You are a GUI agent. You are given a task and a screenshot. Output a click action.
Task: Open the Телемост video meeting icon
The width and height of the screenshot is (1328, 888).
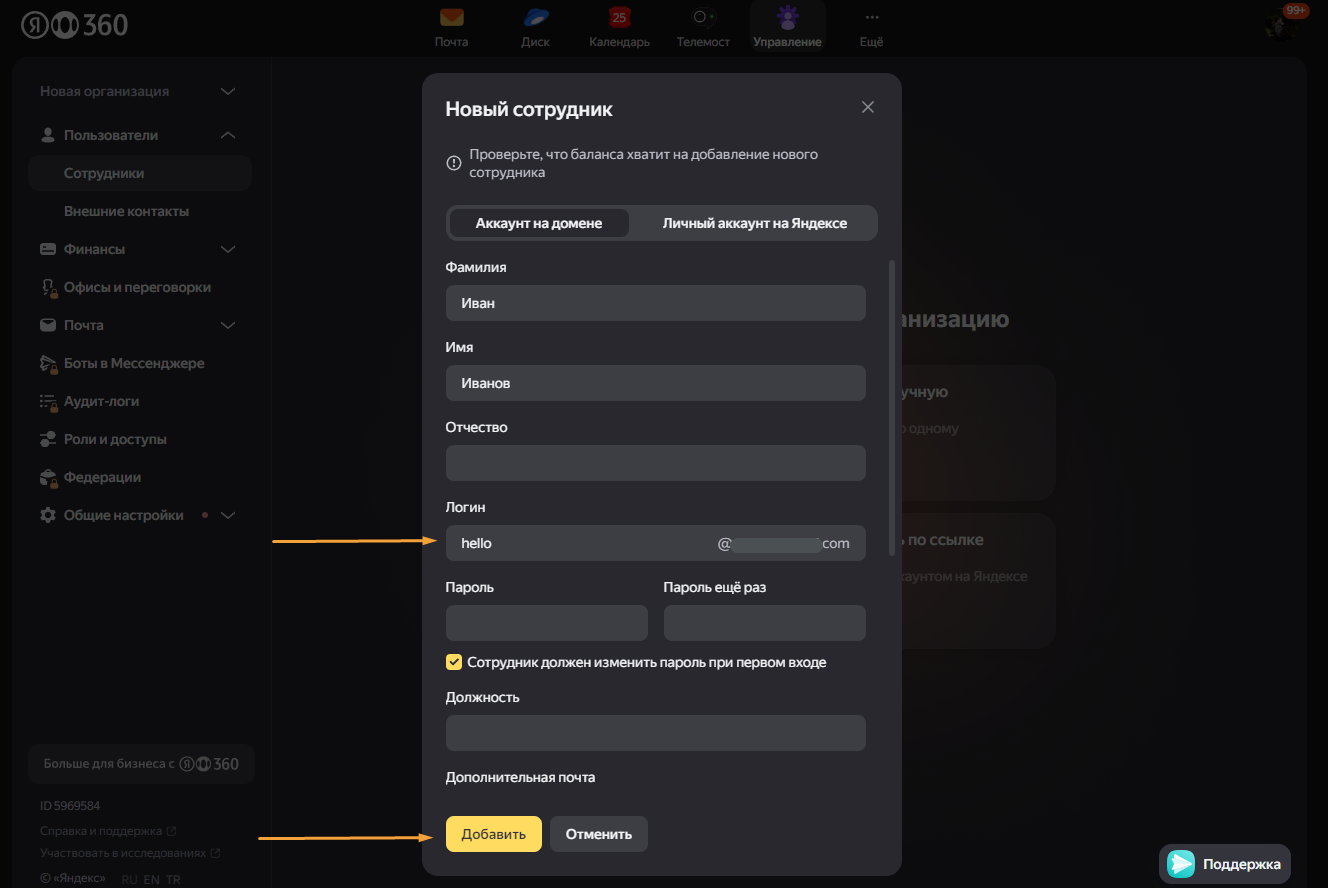[703, 18]
